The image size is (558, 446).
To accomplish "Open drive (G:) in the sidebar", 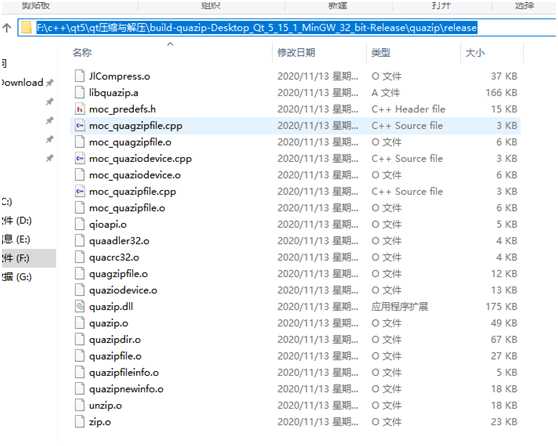I will pyautogui.click(x=17, y=277).
